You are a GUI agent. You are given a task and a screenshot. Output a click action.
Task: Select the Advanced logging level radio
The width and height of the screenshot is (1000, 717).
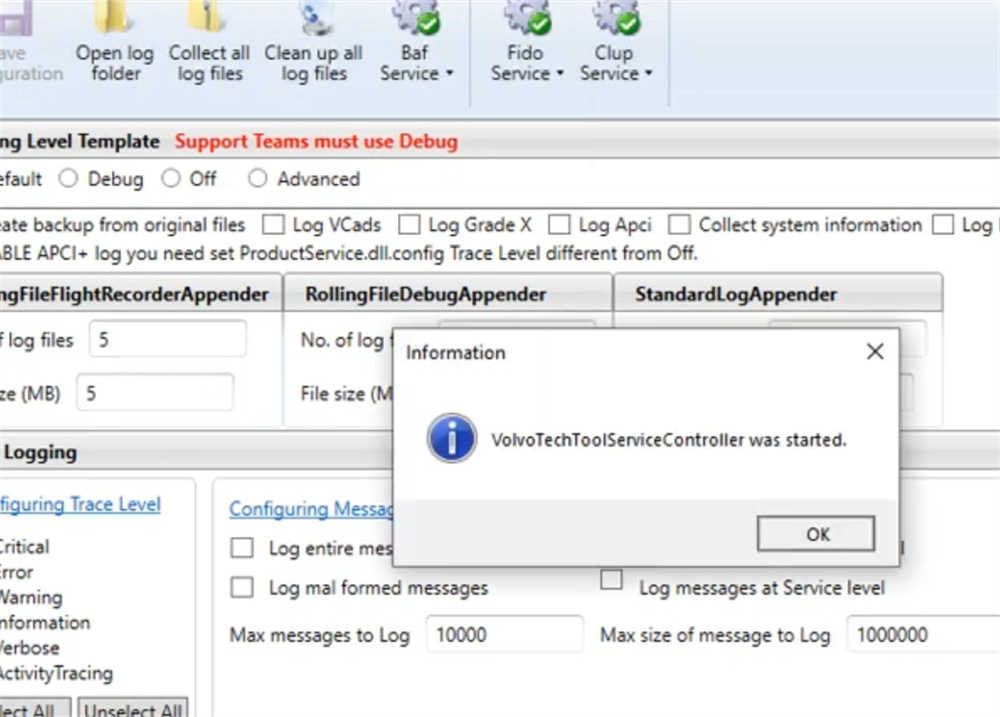[x=258, y=179]
